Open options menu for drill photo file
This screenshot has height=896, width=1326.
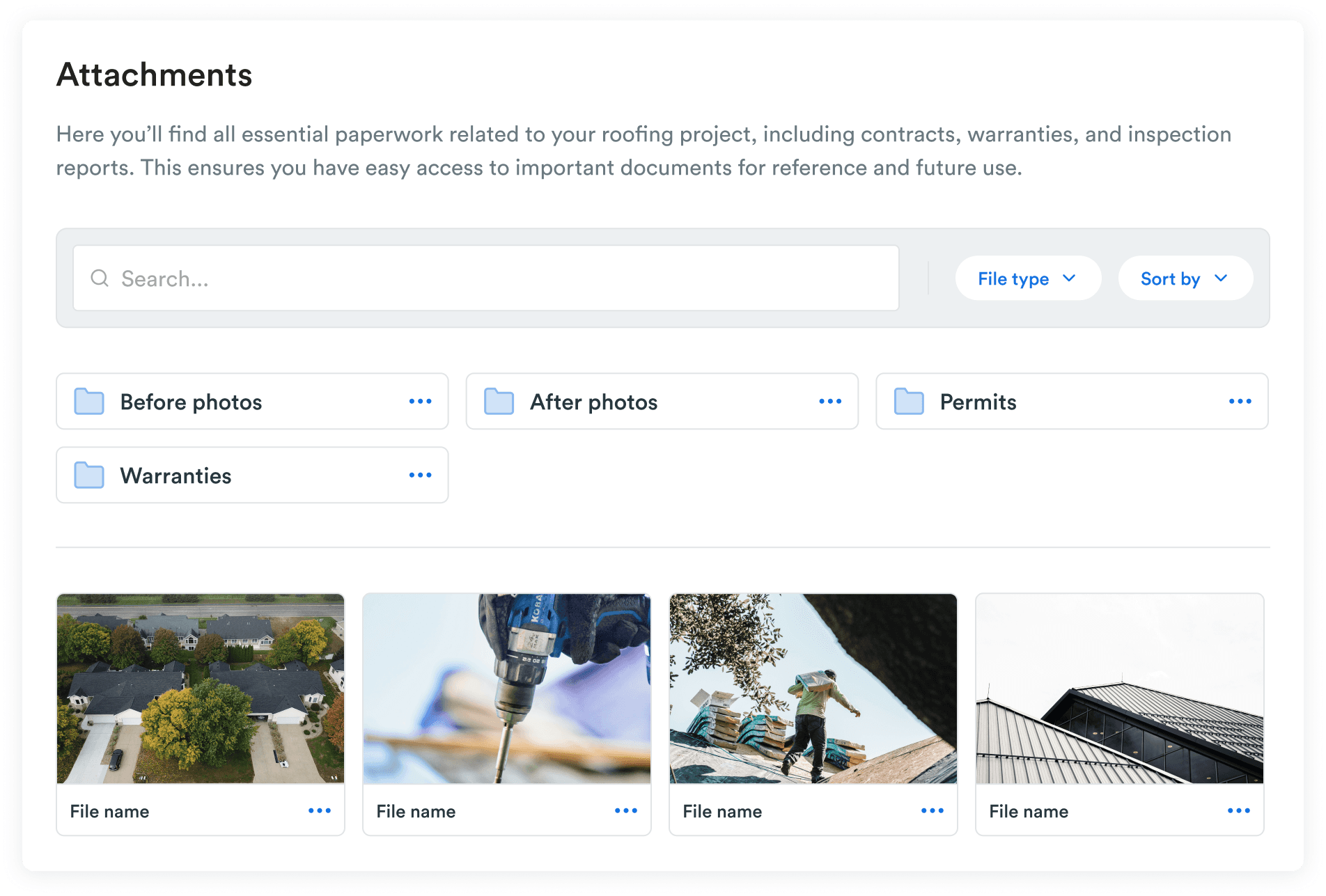[x=626, y=811]
